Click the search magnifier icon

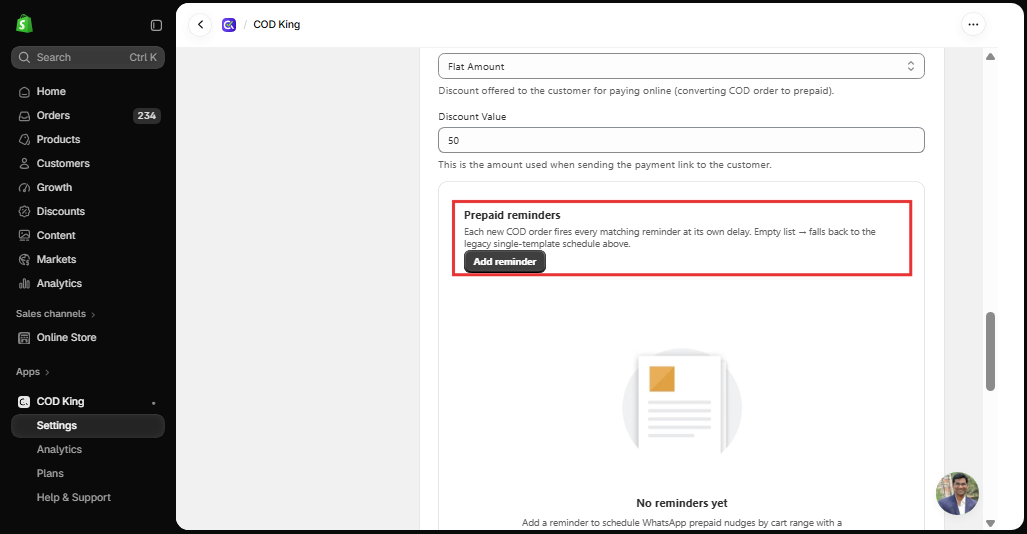click(24, 58)
